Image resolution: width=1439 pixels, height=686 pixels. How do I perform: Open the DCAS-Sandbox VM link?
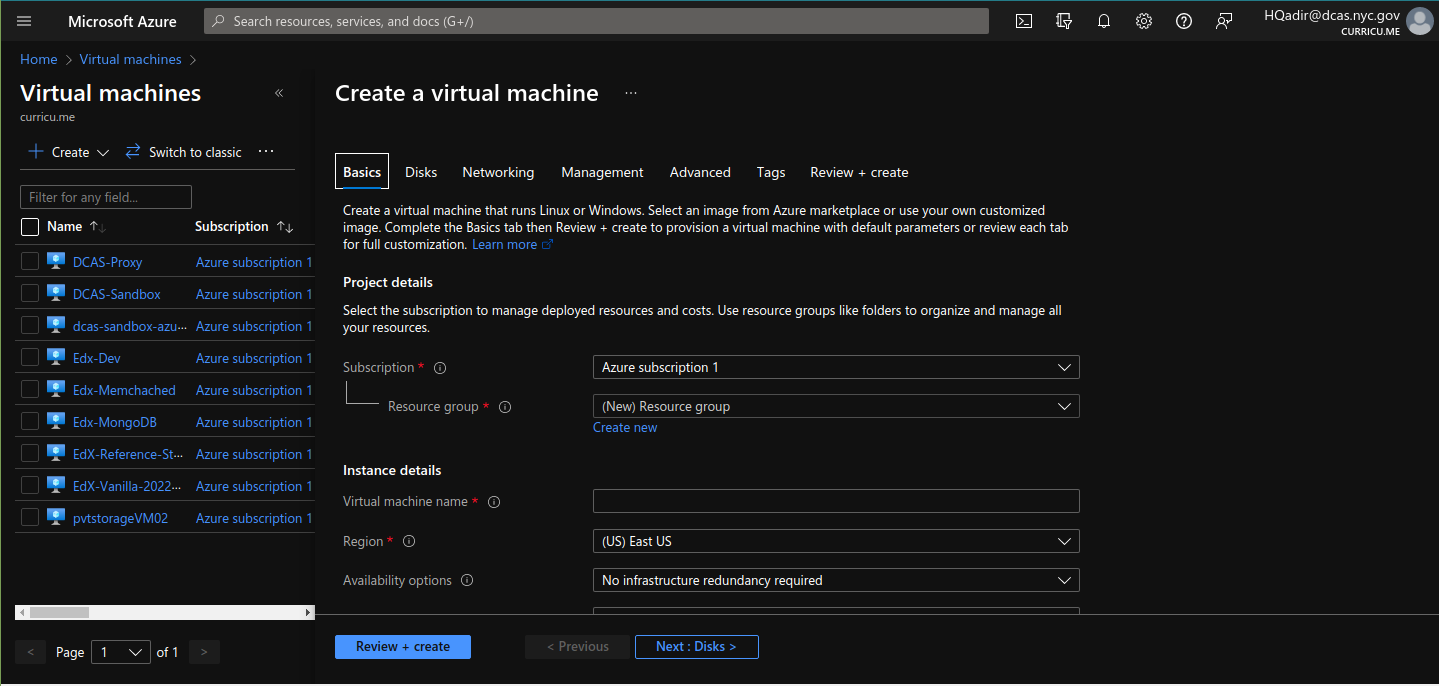point(117,294)
